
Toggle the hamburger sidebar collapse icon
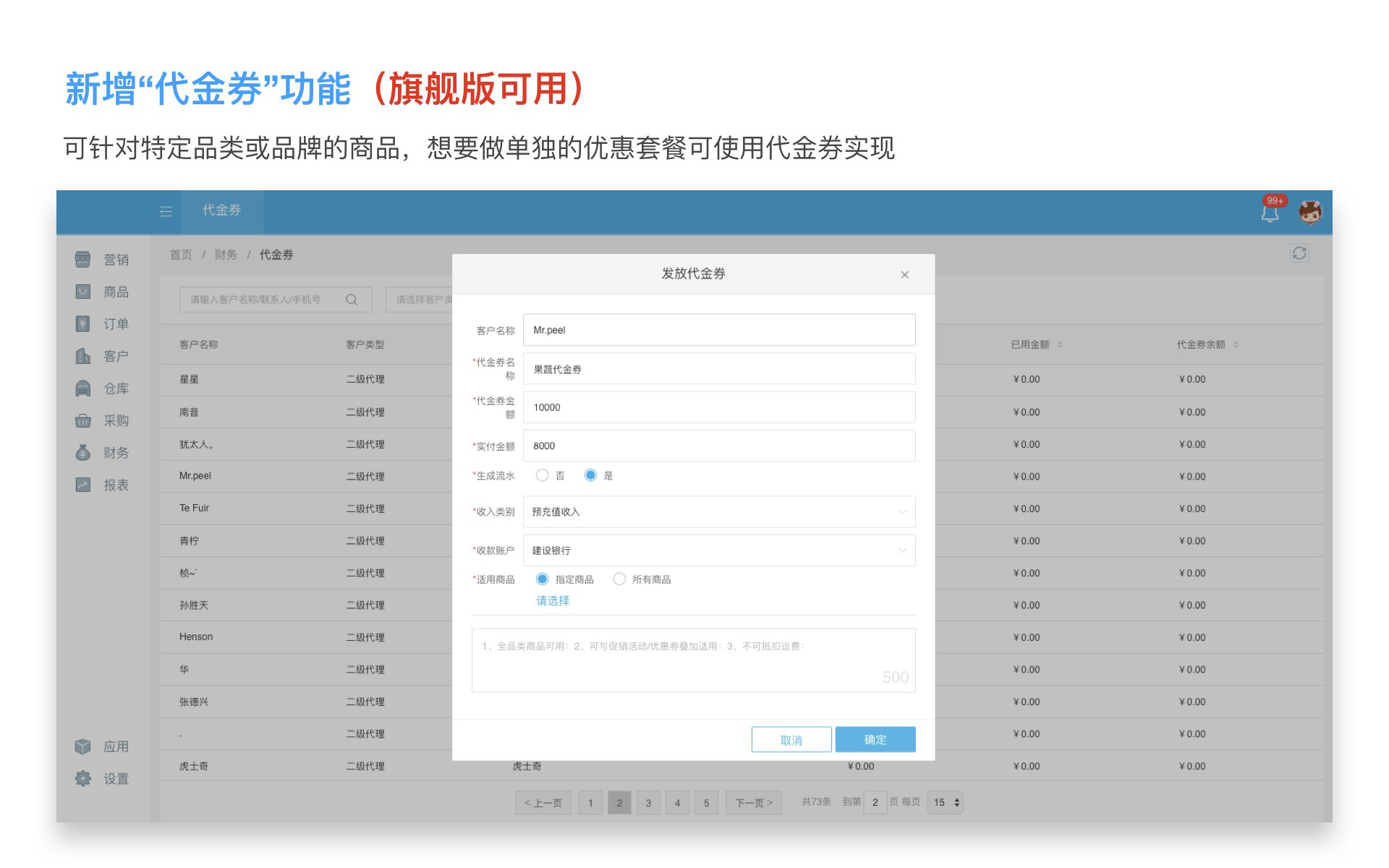pyautogui.click(x=166, y=211)
